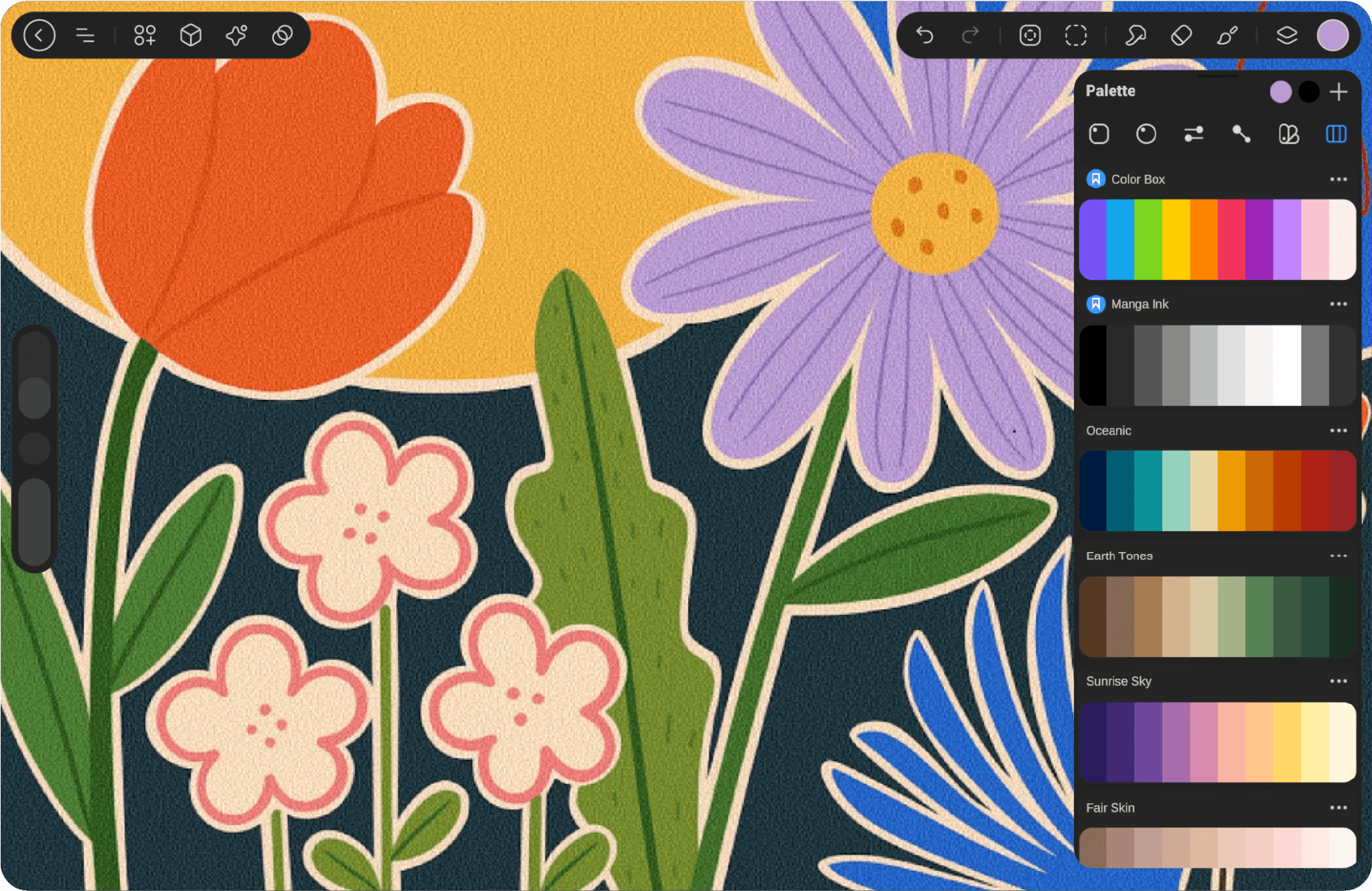The image size is (1372, 891).
Task: Open the options menu for the Oceanic palette
Action: [x=1337, y=431]
